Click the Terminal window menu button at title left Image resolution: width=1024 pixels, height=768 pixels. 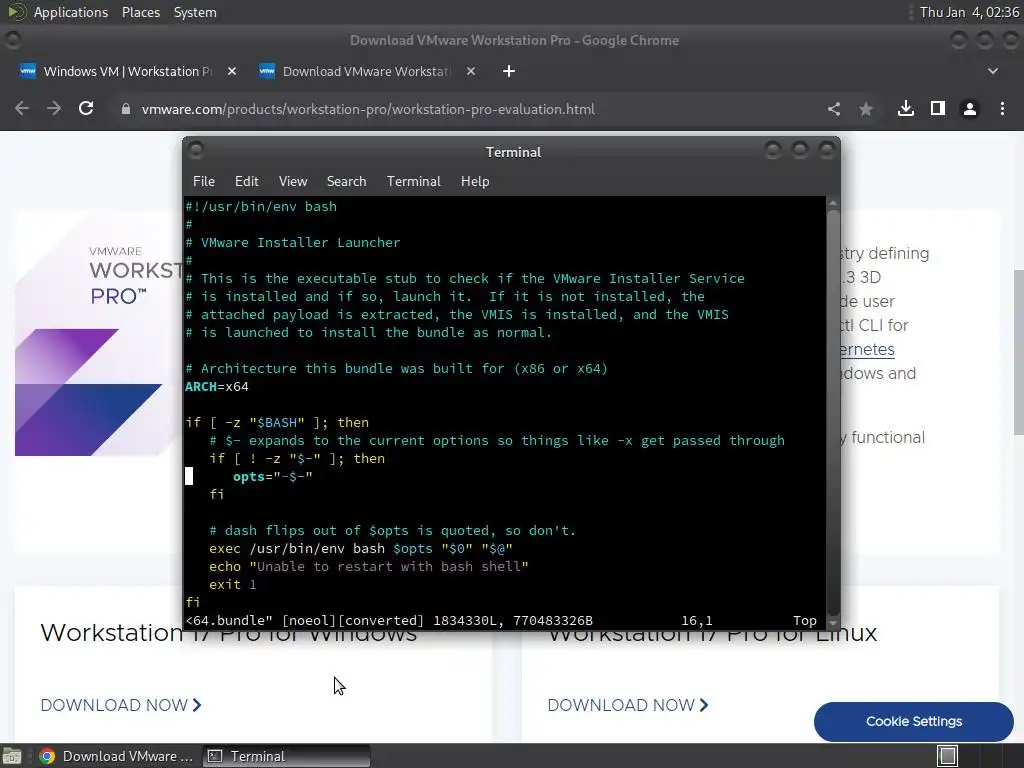(x=196, y=151)
